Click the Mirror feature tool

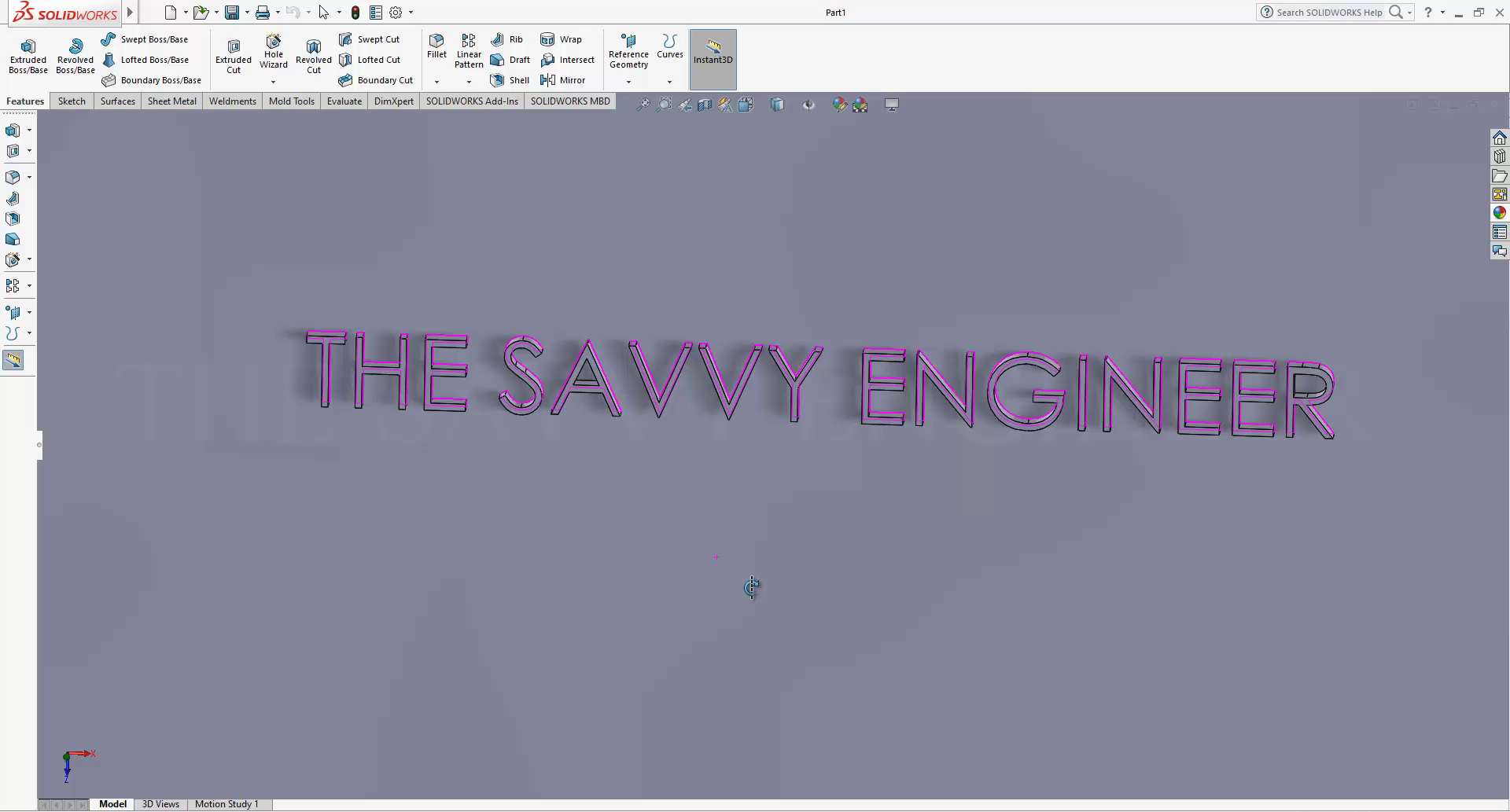point(563,80)
